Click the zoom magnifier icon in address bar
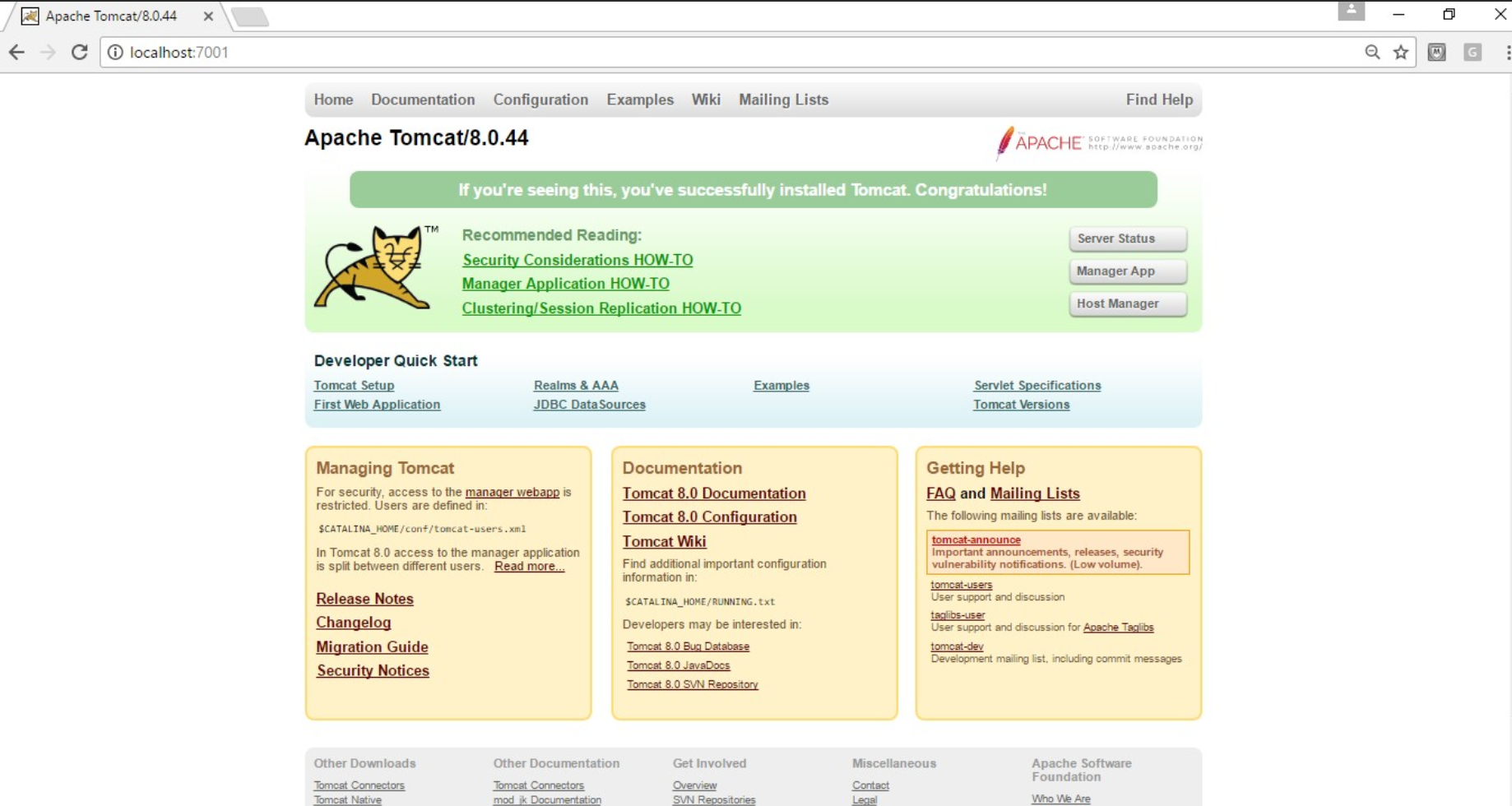This screenshot has width=1512, height=806. pyautogui.click(x=1372, y=53)
